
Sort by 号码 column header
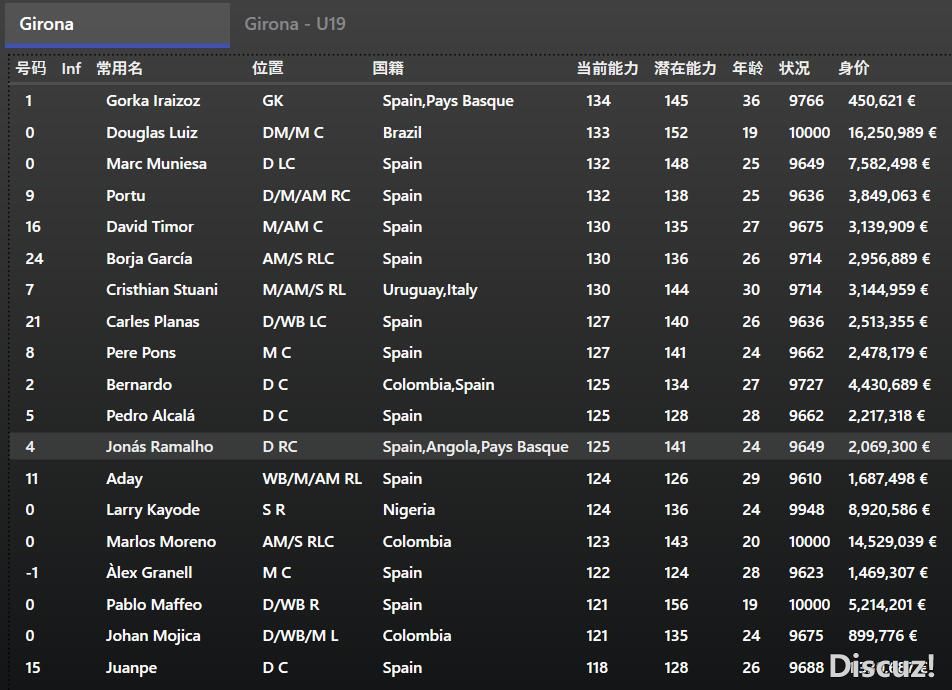point(31,68)
